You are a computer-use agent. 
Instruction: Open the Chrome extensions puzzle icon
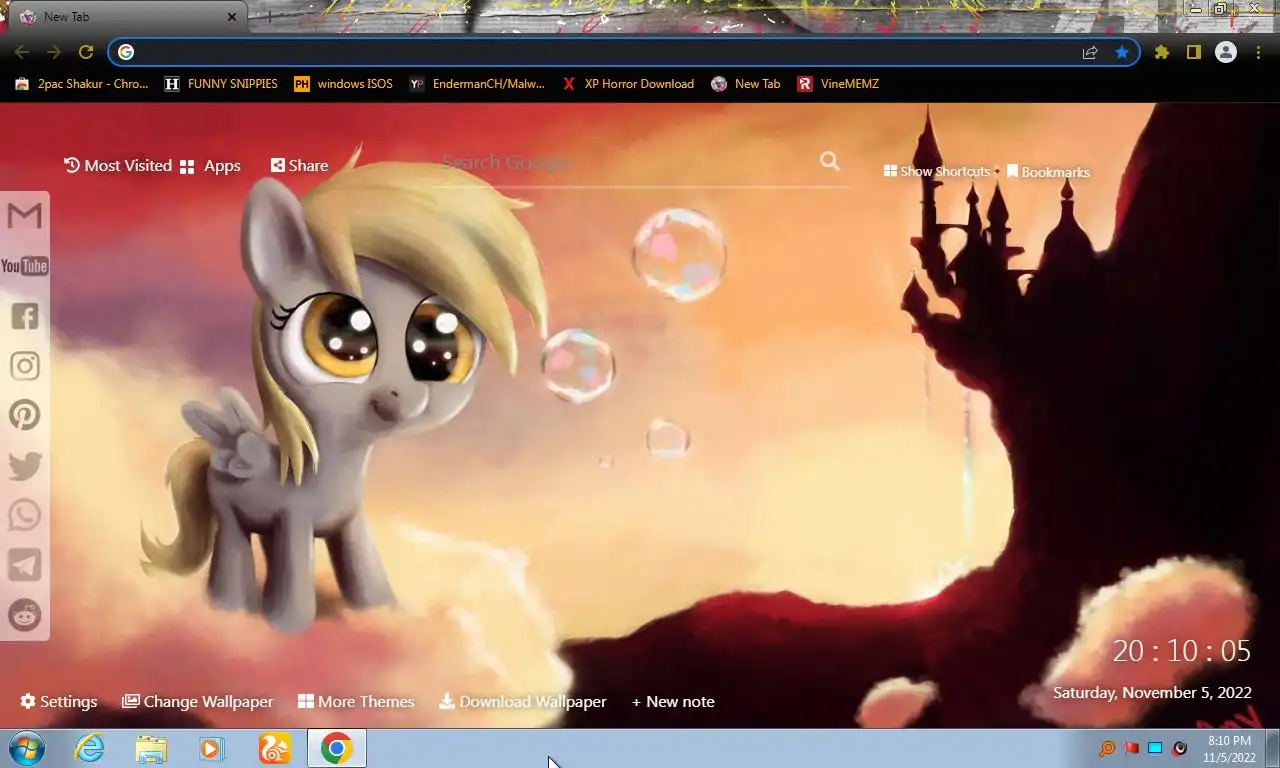point(1162,52)
